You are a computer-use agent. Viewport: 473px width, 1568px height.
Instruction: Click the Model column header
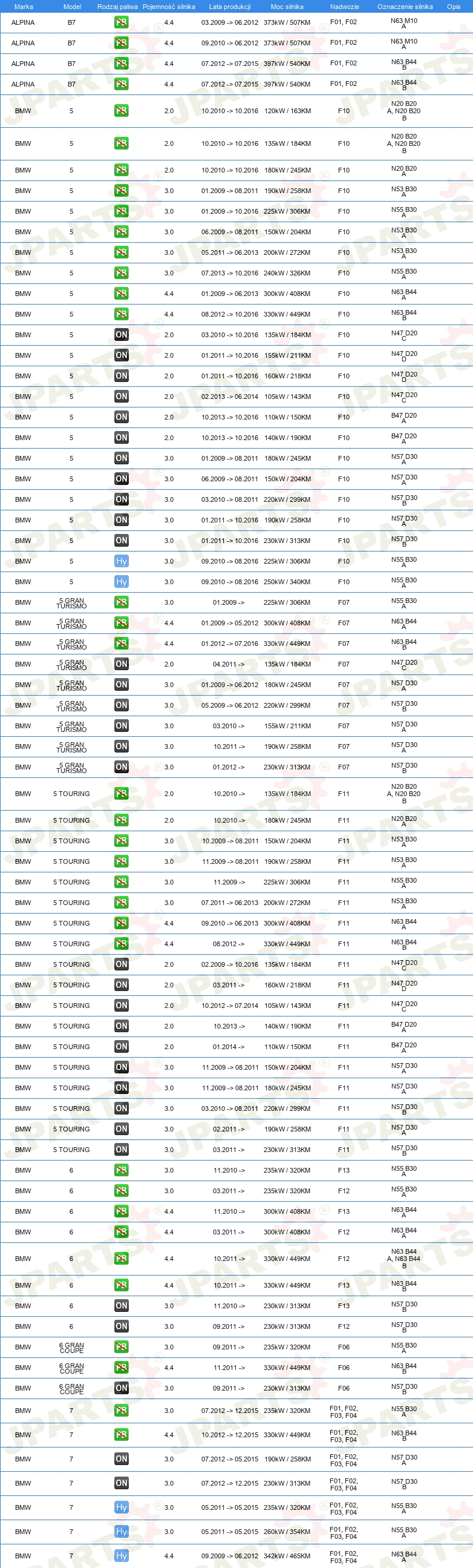[x=73, y=7]
